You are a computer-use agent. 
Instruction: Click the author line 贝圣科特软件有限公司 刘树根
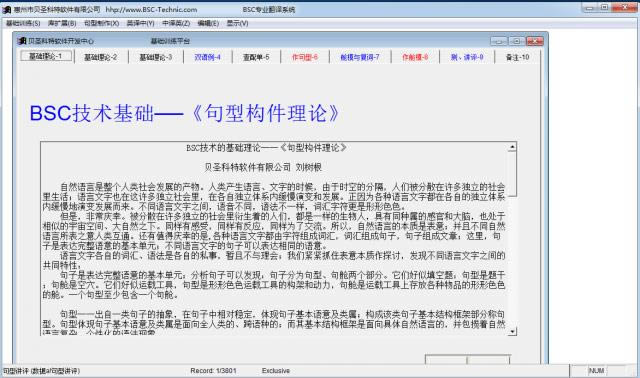263,167
